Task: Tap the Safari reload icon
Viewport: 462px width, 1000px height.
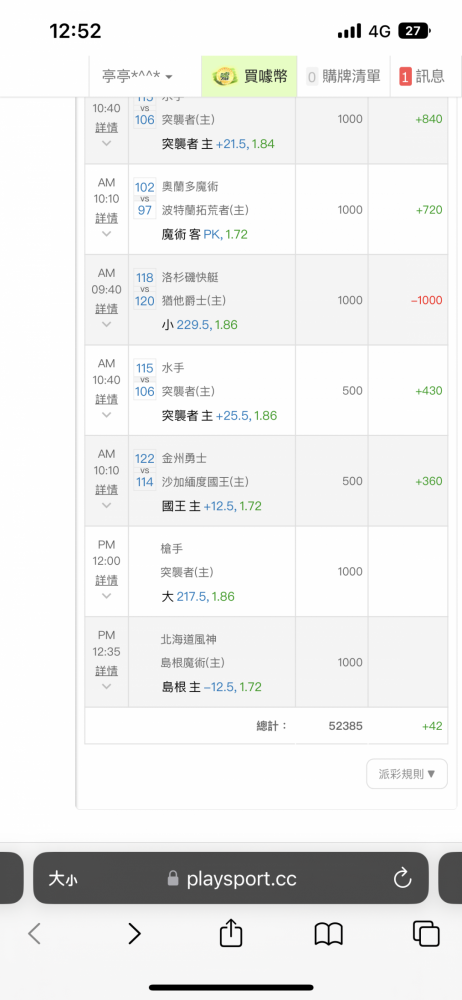Action: pyautogui.click(x=403, y=878)
